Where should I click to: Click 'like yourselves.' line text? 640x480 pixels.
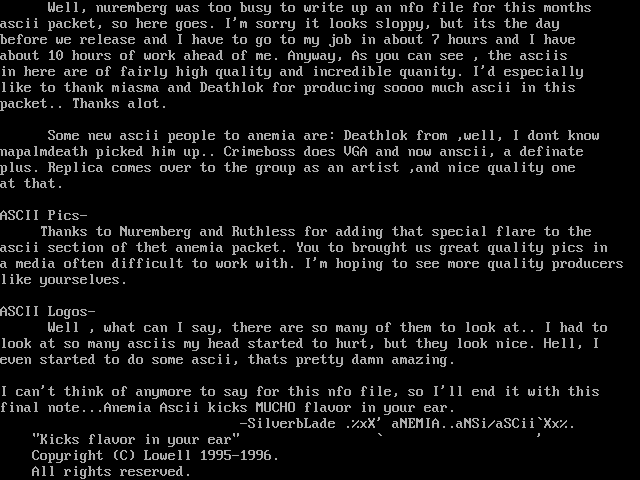click(x=64, y=280)
